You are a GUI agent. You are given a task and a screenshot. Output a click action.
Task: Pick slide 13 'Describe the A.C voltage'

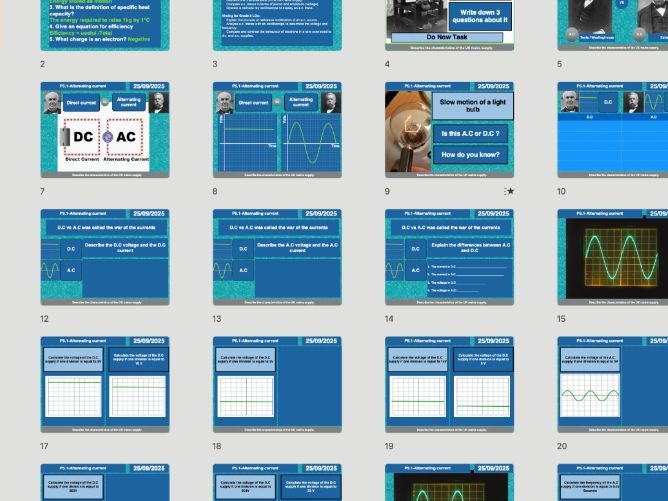[277, 257]
